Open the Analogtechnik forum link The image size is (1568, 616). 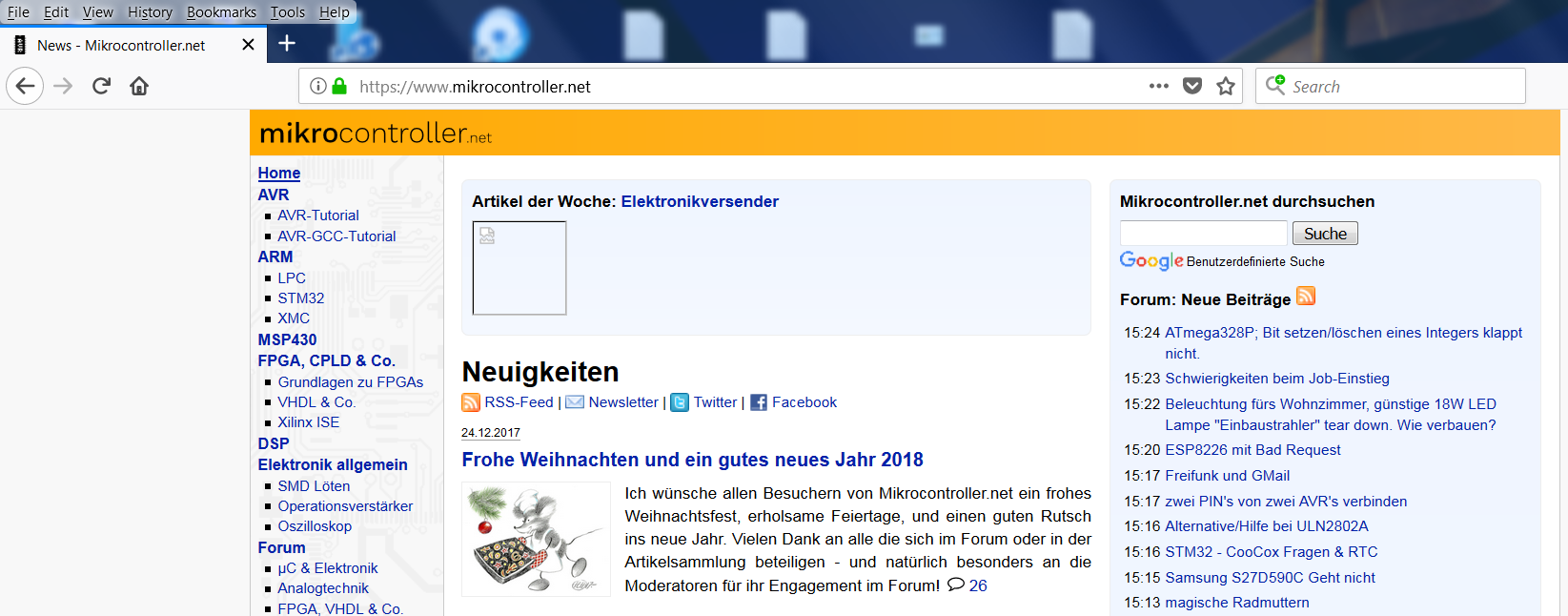click(323, 588)
